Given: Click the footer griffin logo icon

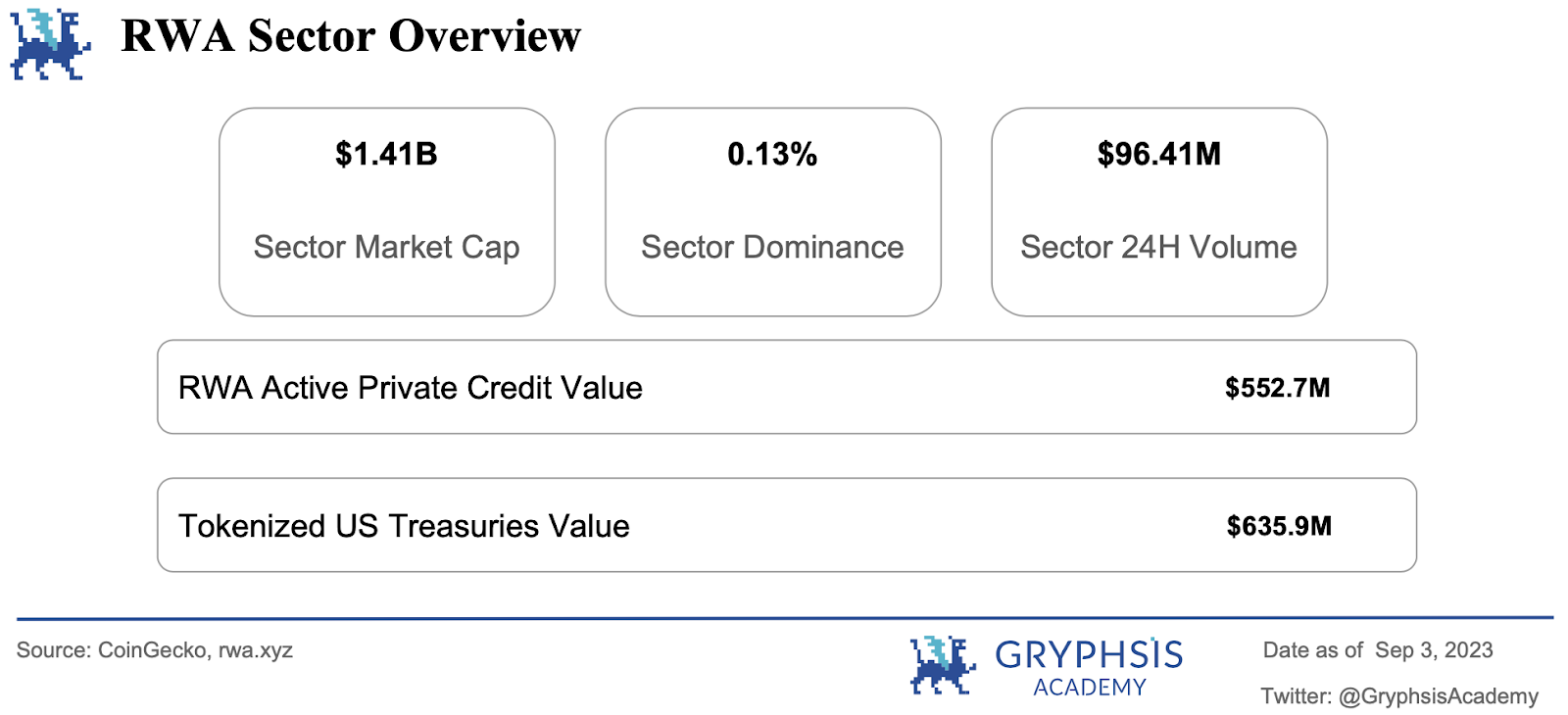Looking at the screenshot, I should (942, 665).
